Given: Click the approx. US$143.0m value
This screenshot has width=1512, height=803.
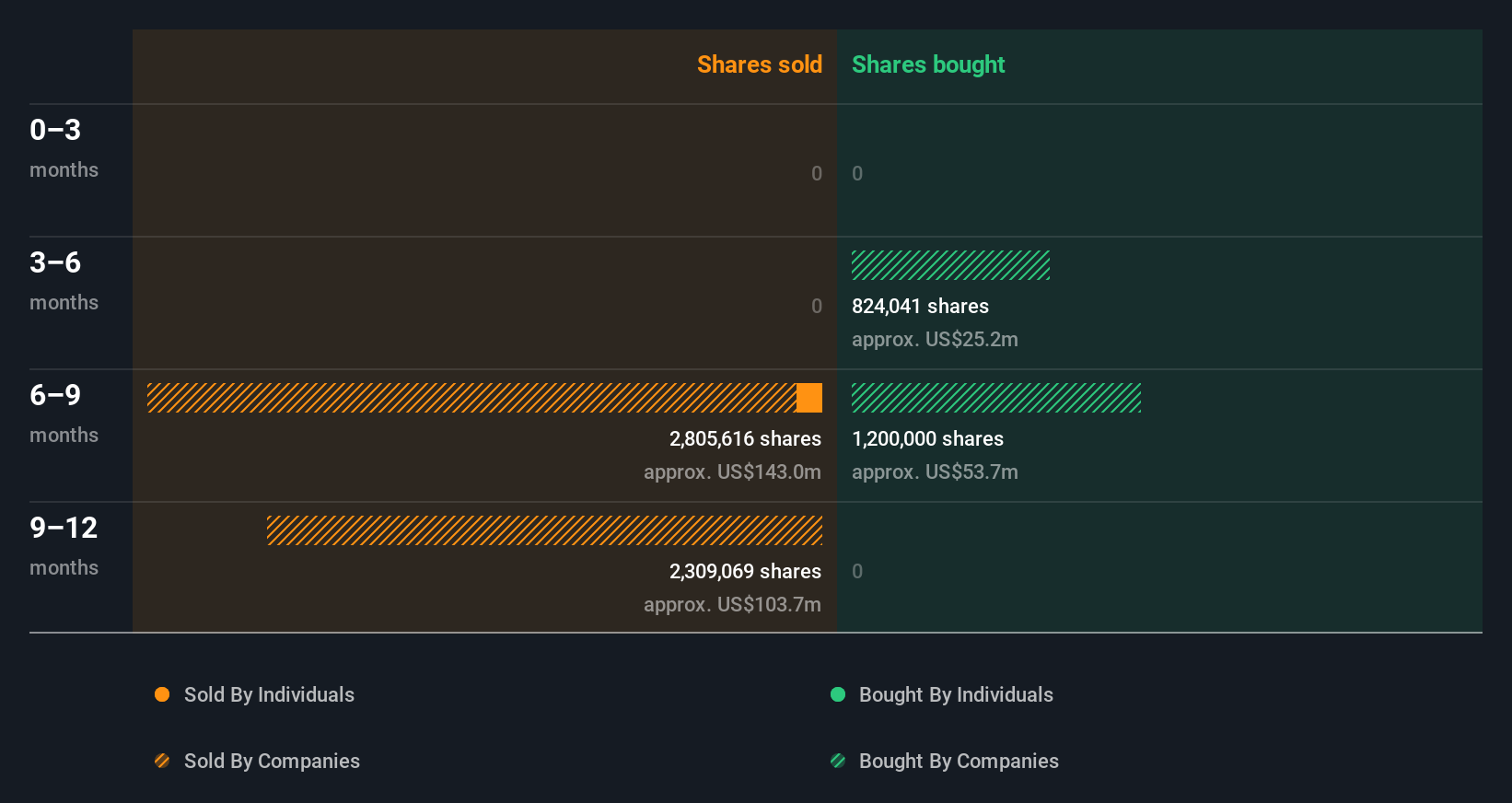Looking at the screenshot, I should pyautogui.click(x=732, y=472).
